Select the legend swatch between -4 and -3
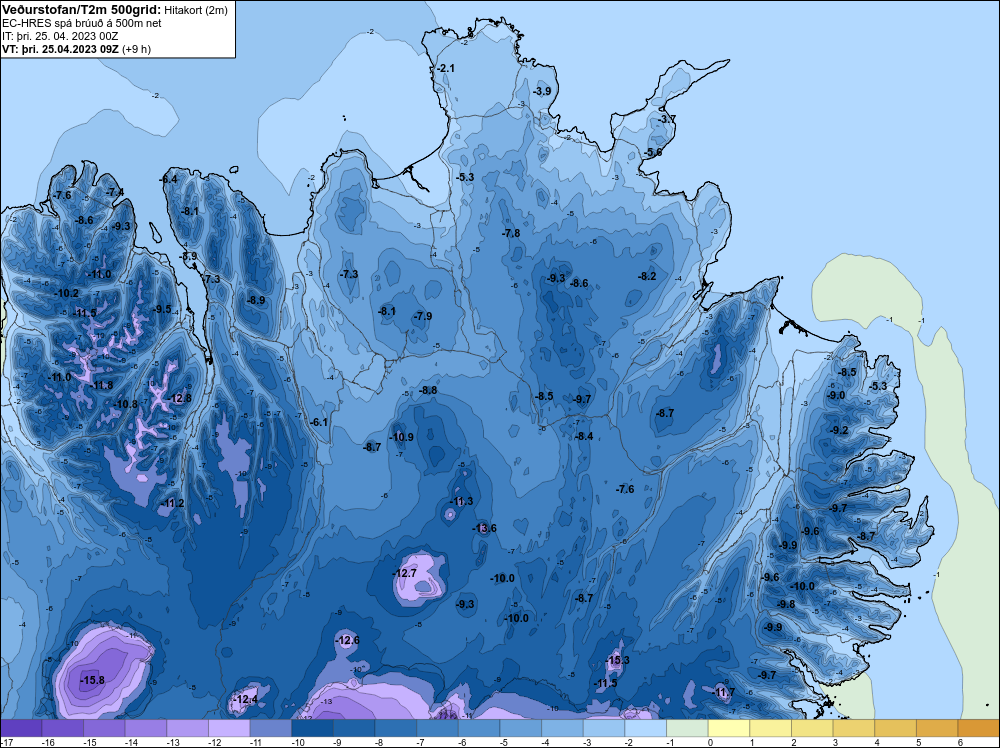Viewport: 1000px width, 748px height. pos(562,728)
